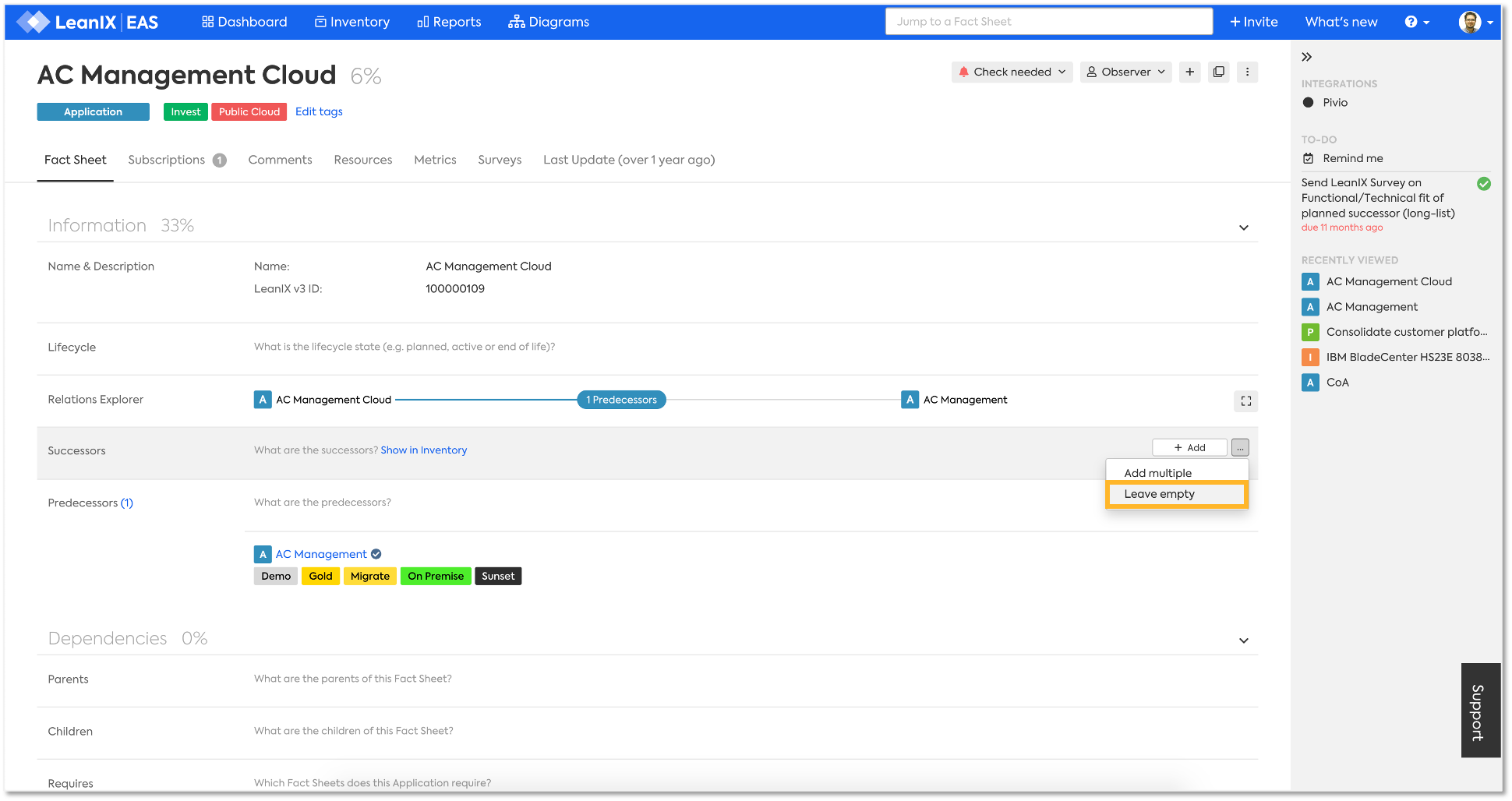Switch to the Subscriptions tab

[x=177, y=160]
